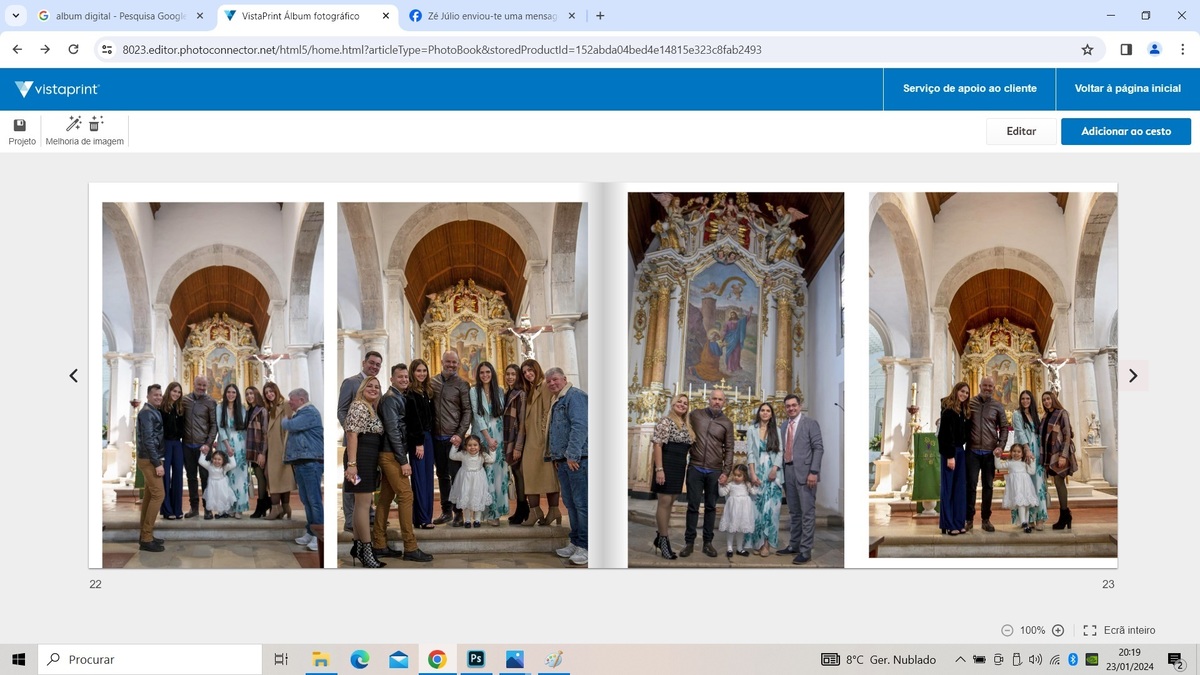Go to the next album pages
This screenshot has width=1200, height=675.
pyautogui.click(x=1133, y=376)
